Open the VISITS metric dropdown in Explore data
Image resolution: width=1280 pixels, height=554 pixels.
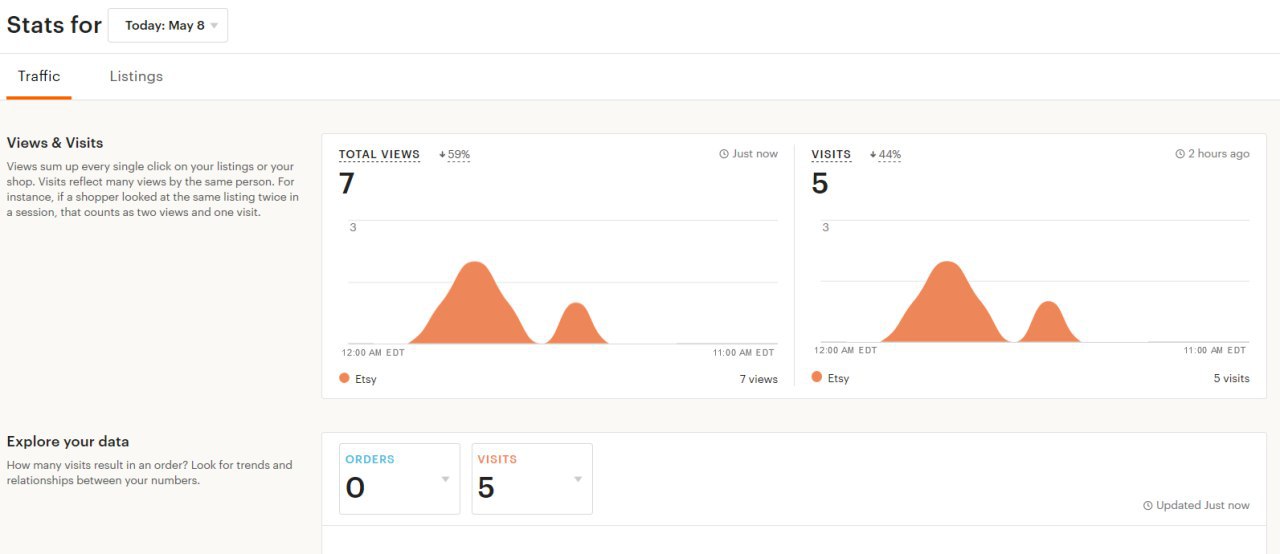[x=532, y=479]
